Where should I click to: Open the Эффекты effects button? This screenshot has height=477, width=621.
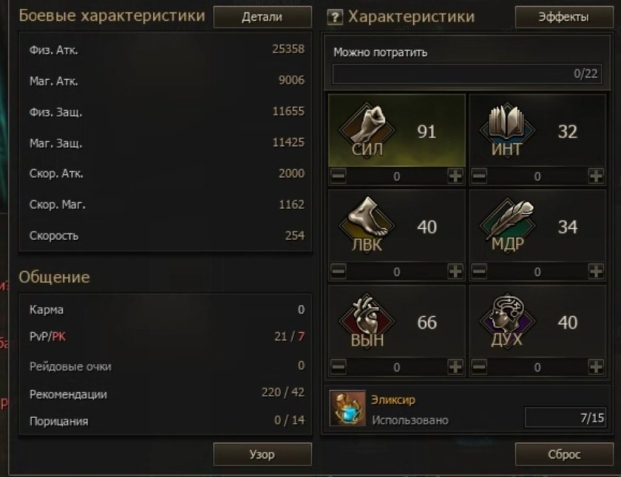pyautogui.click(x=564, y=17)
